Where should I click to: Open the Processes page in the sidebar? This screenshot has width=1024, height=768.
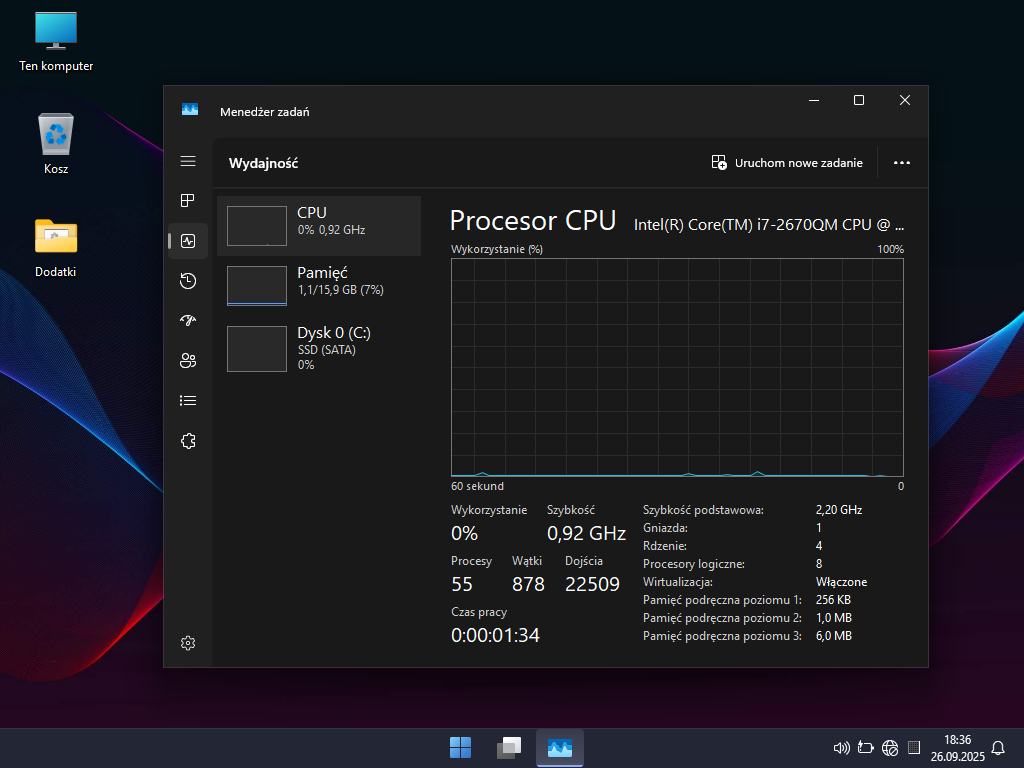(188, 201)
